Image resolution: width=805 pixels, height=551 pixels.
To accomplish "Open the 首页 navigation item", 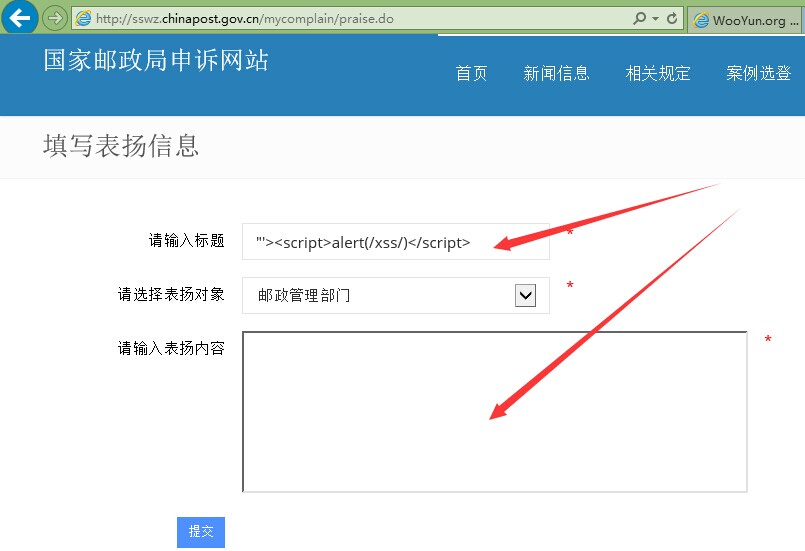I will point(471,73).
